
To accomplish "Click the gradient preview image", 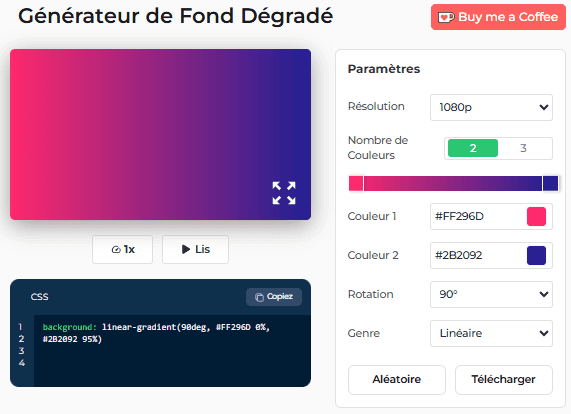I will coord(160,134).
